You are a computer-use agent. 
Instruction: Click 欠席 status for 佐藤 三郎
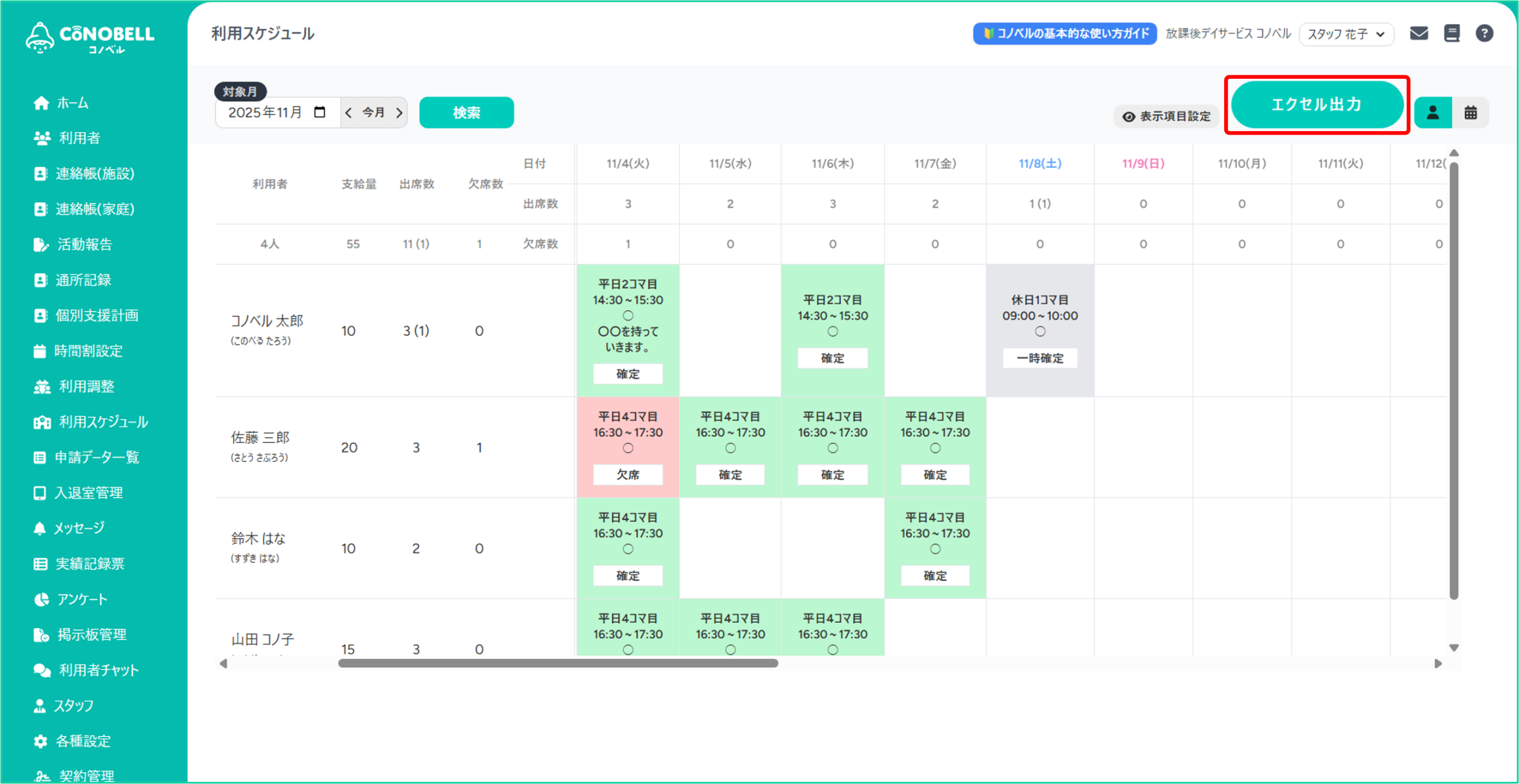[x=627, y=475]
